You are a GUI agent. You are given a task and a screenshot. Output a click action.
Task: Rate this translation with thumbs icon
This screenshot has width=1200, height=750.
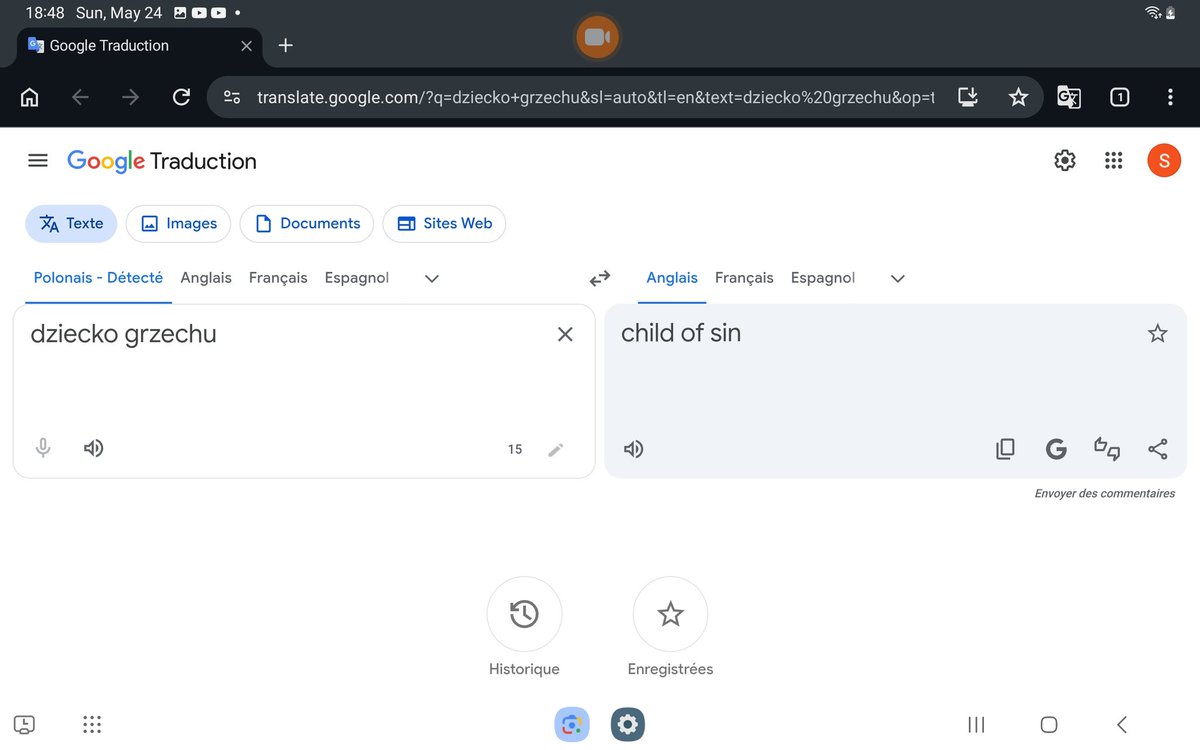1107,449
